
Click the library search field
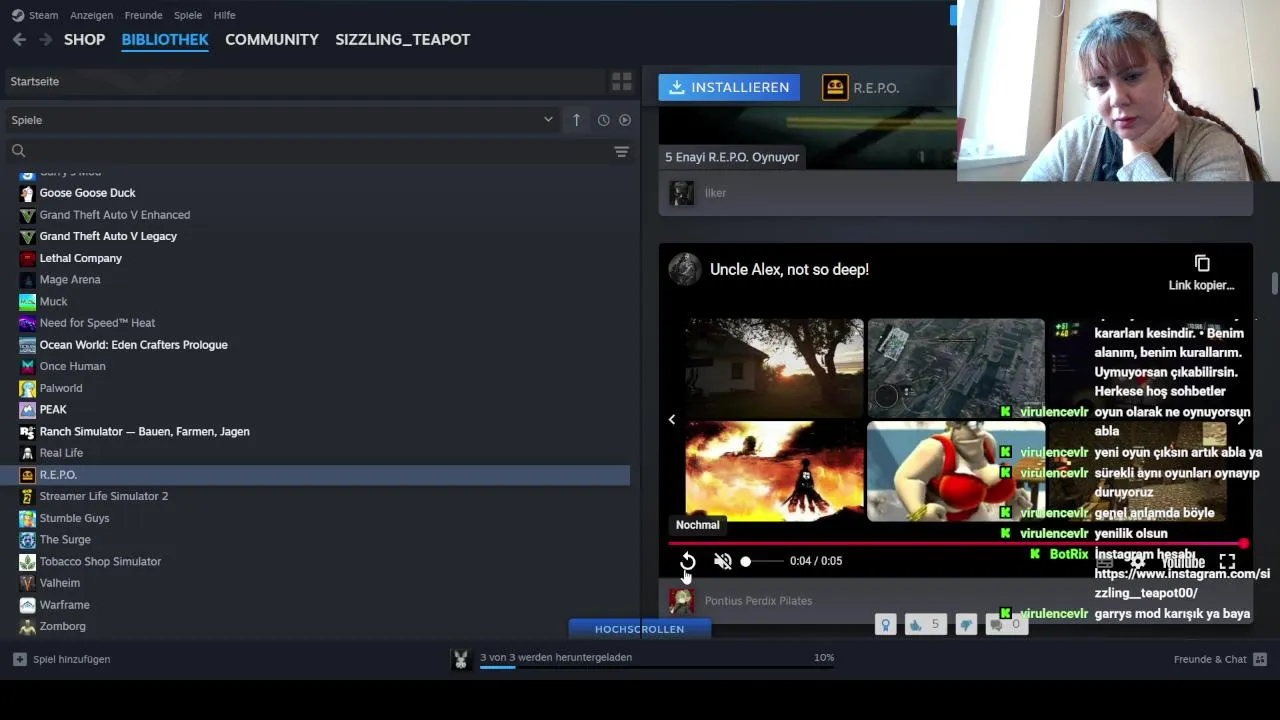click(305, 151)
